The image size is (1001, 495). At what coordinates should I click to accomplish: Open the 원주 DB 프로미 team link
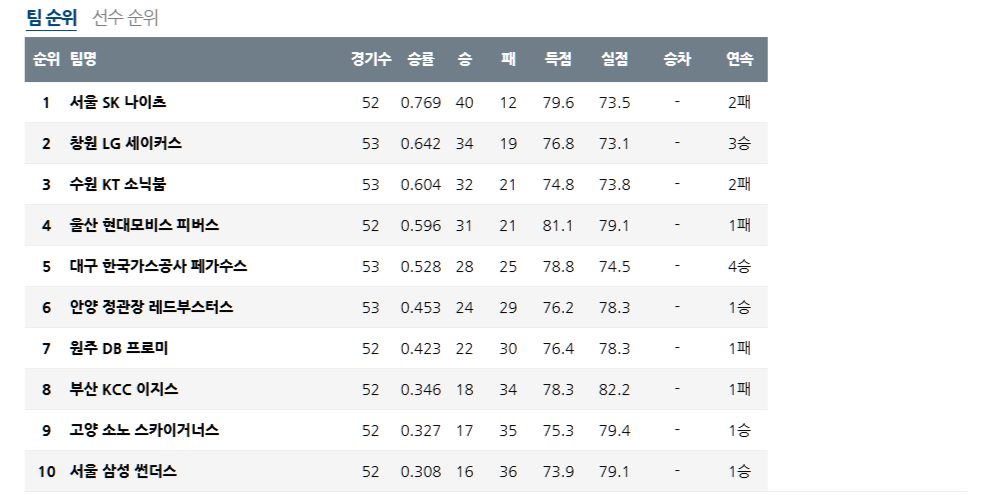point(119,348)
